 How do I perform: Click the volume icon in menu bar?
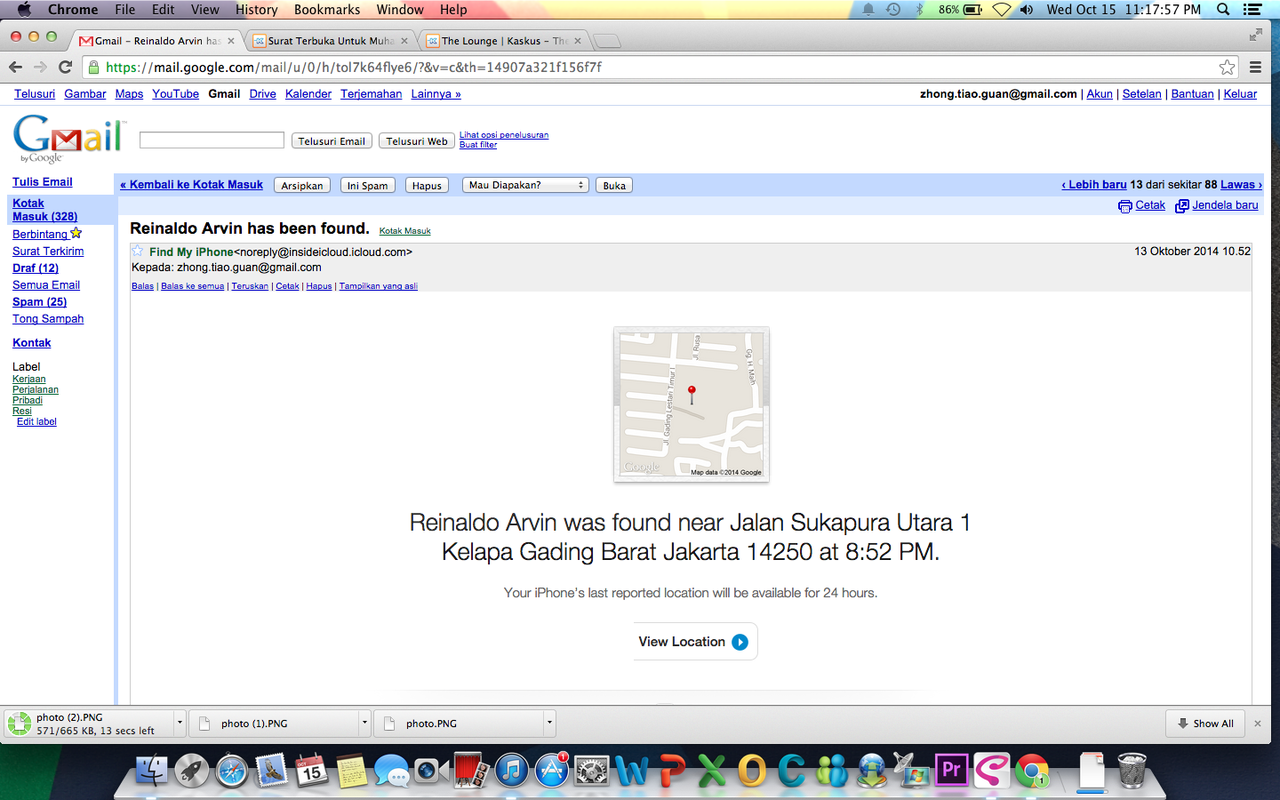(x=1026, y=9)
